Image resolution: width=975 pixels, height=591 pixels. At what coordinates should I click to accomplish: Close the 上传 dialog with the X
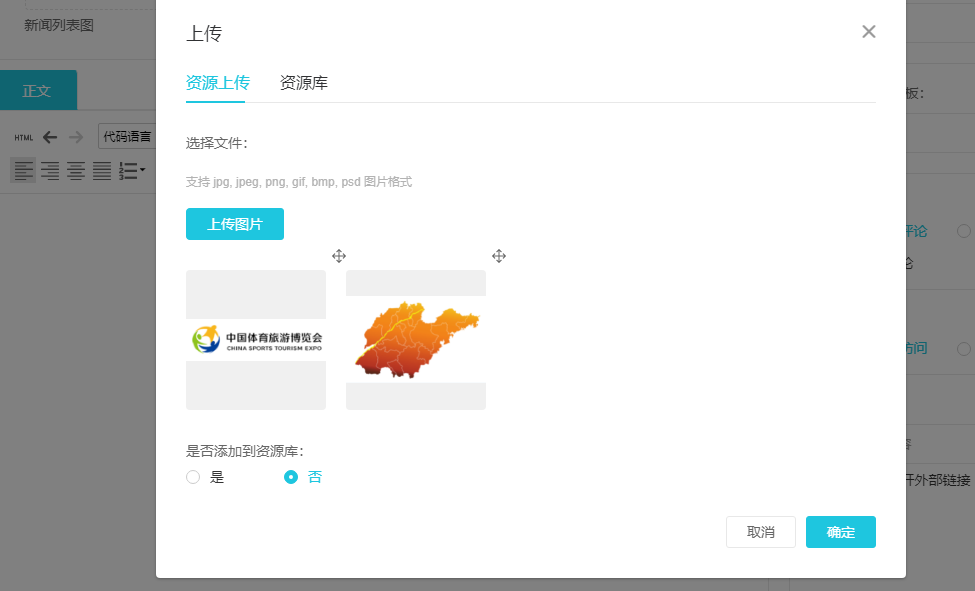(869, 32)
